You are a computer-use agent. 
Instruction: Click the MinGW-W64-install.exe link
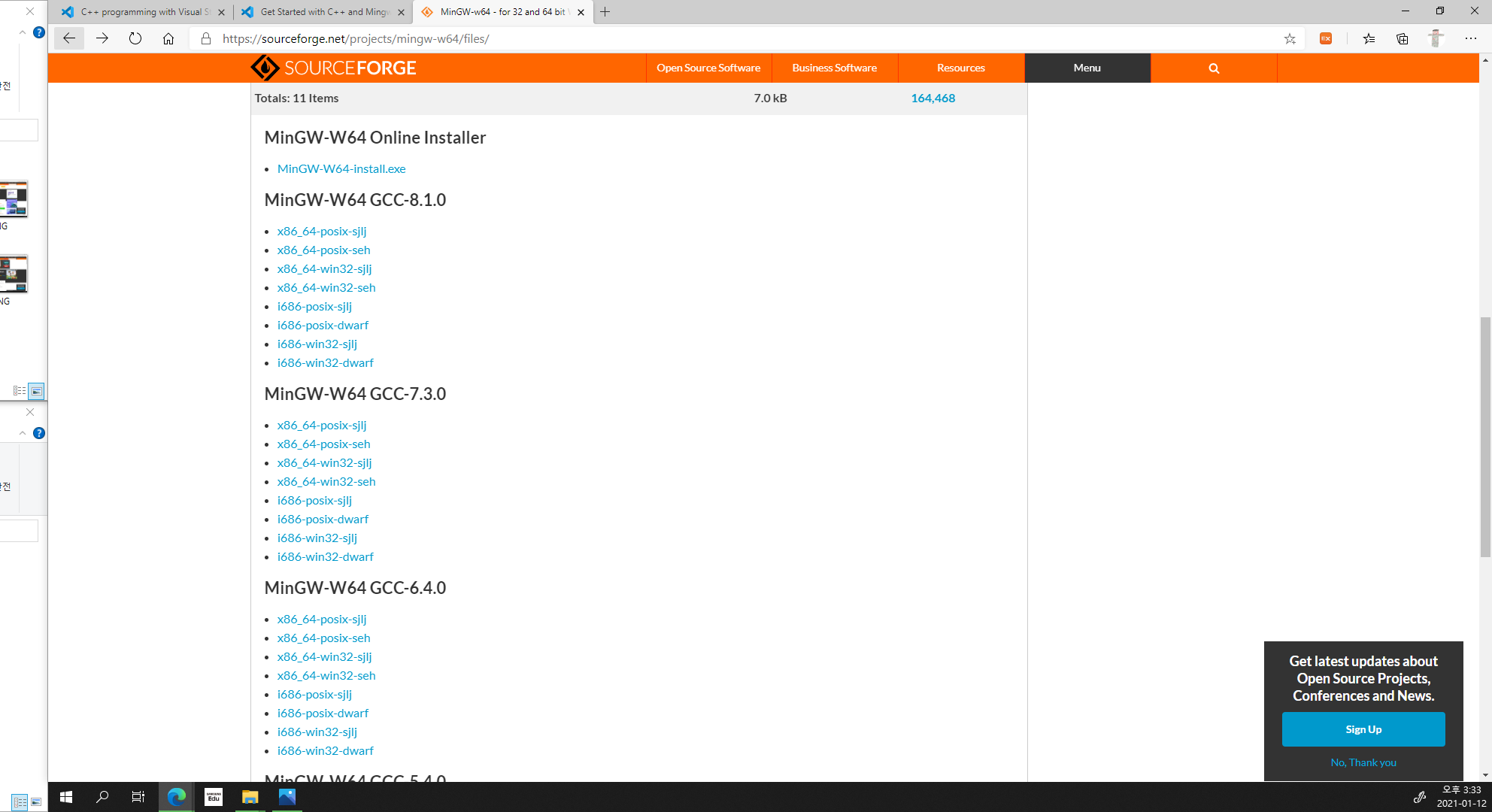[341, 168]
